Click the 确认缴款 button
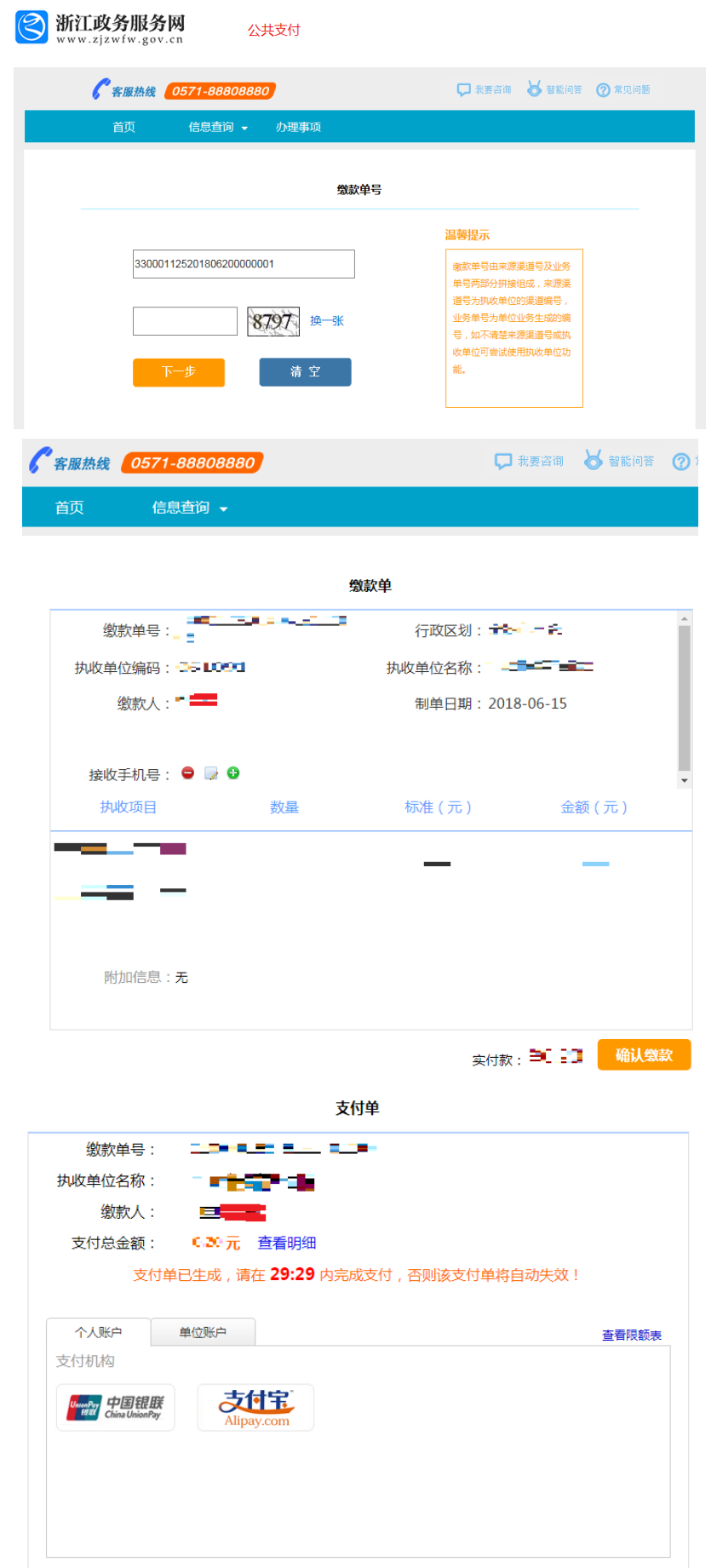 click(x=644, y=1055)
